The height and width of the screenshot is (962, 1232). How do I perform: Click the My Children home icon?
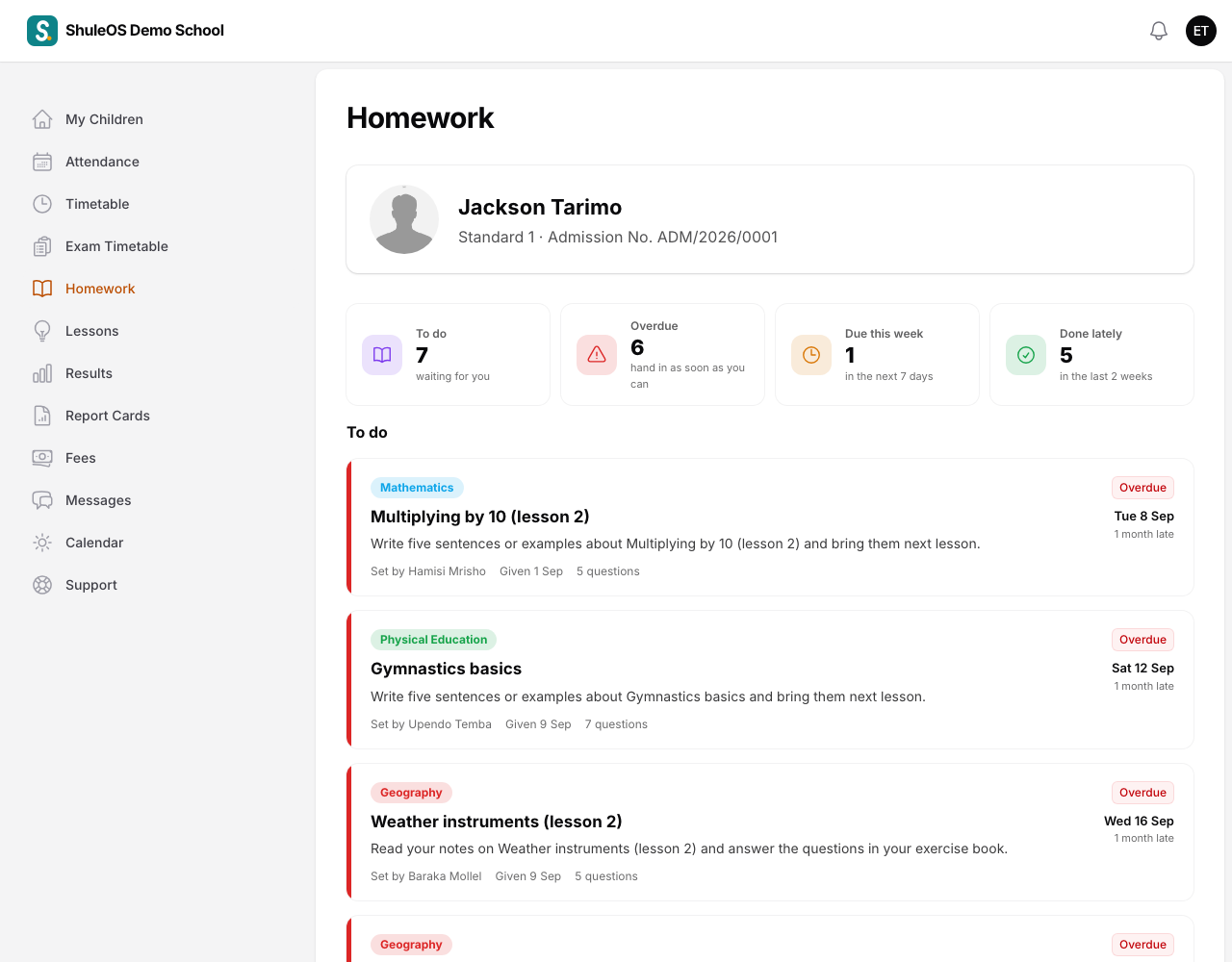click(x=42, y=119)
